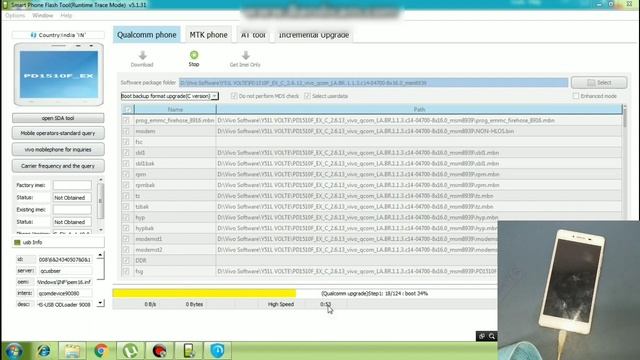Switch to the Incremental upgrade tab
The image size is (640, 360).
pyautogui.click(x=313, y=35)
